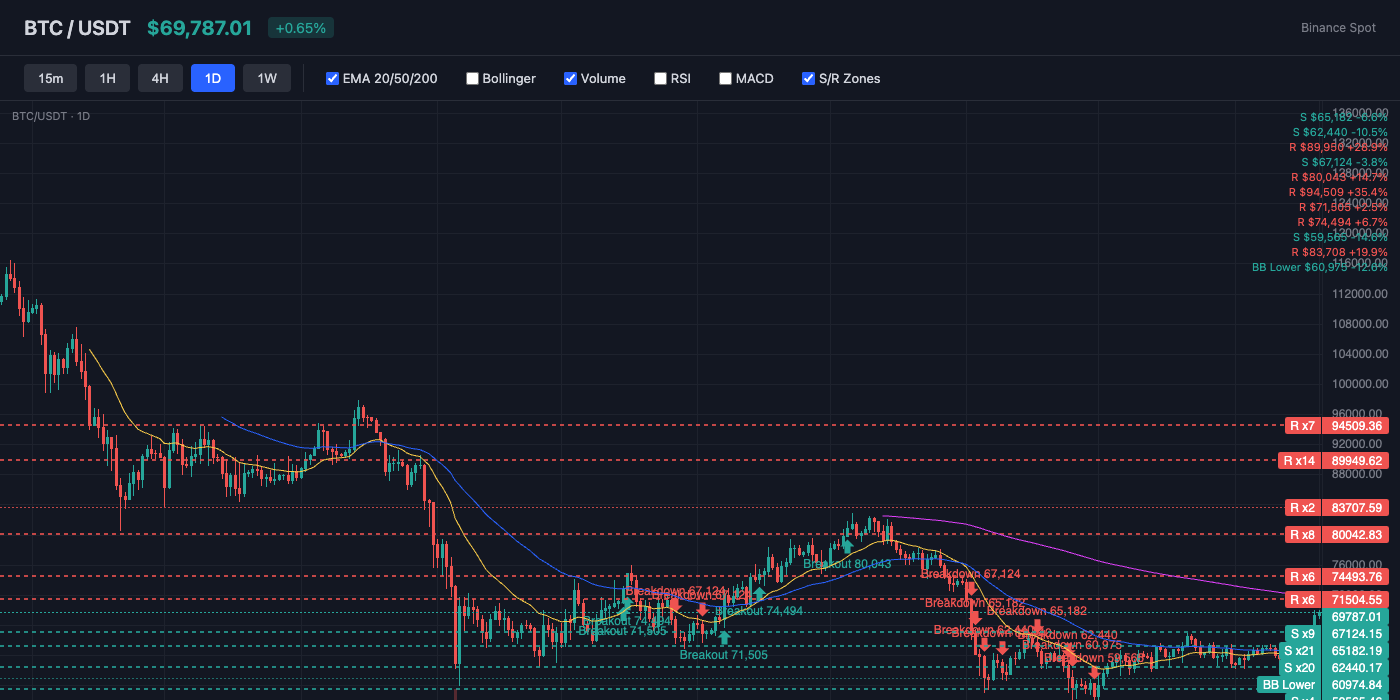Select the R x7 resistance tag

1302,425
